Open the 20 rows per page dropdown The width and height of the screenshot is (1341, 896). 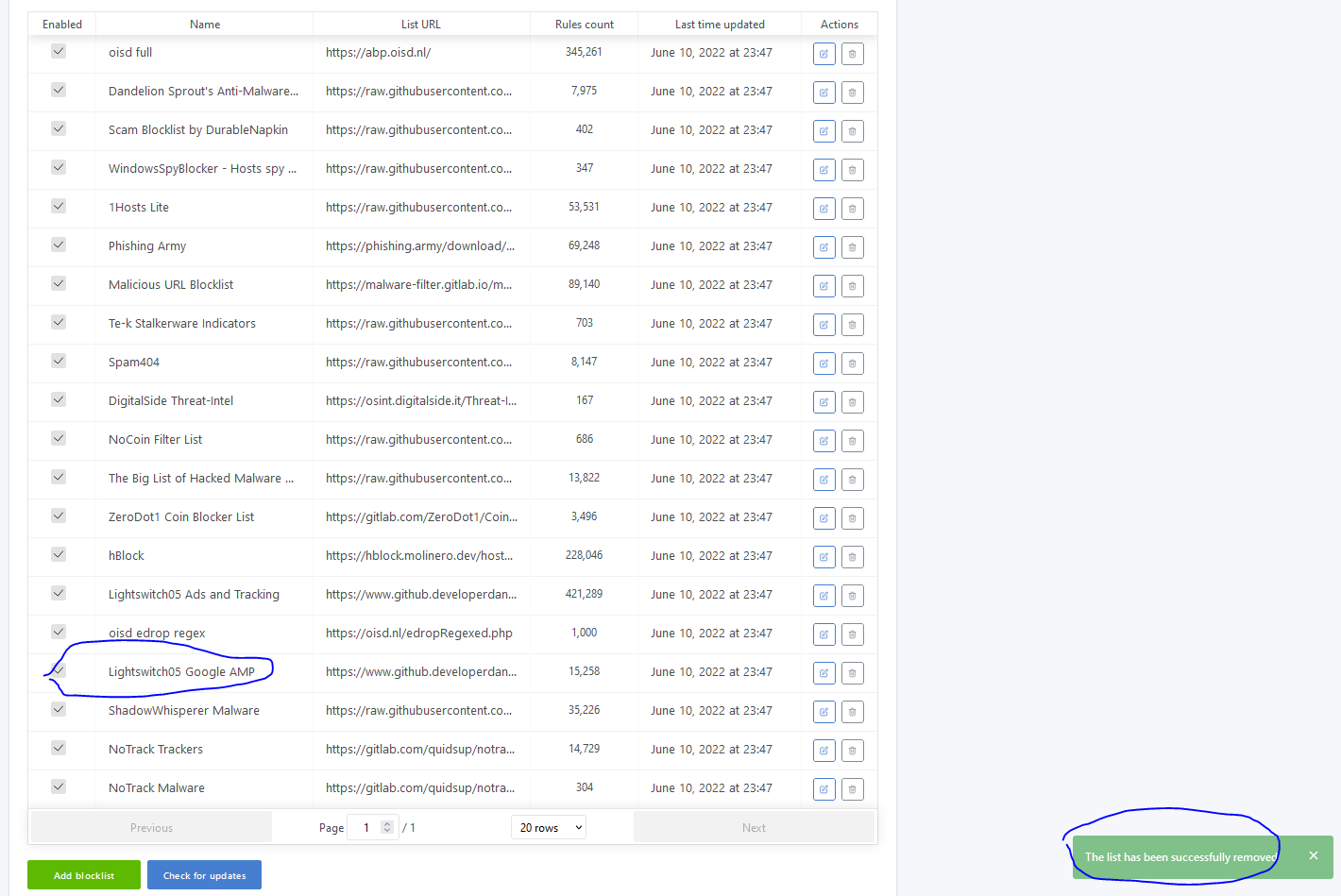pyautogui.click(x=549, y=827)
